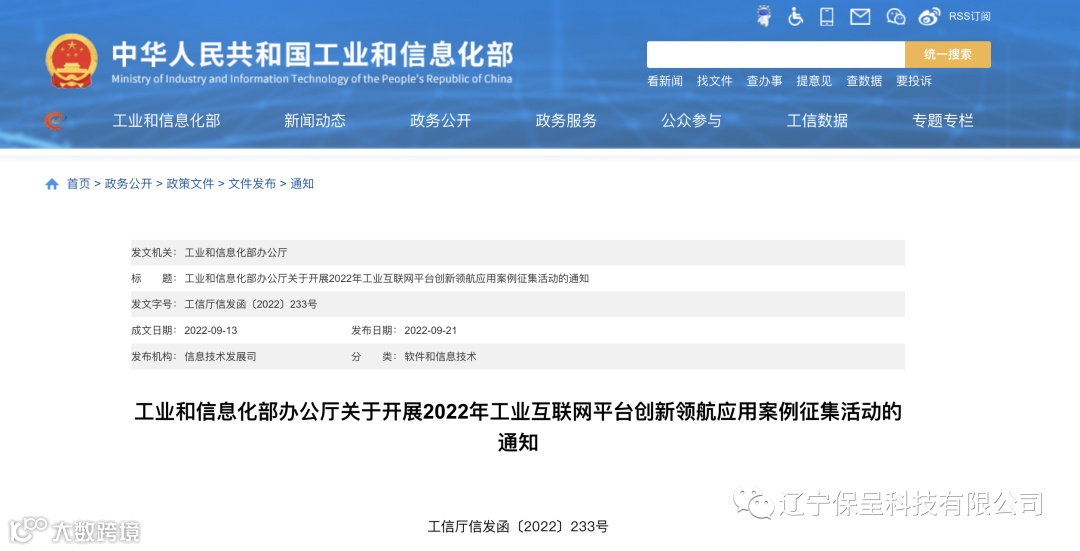
Task: Click the email envelope icon
Action: pyautogui.click(x=860, y=17)
